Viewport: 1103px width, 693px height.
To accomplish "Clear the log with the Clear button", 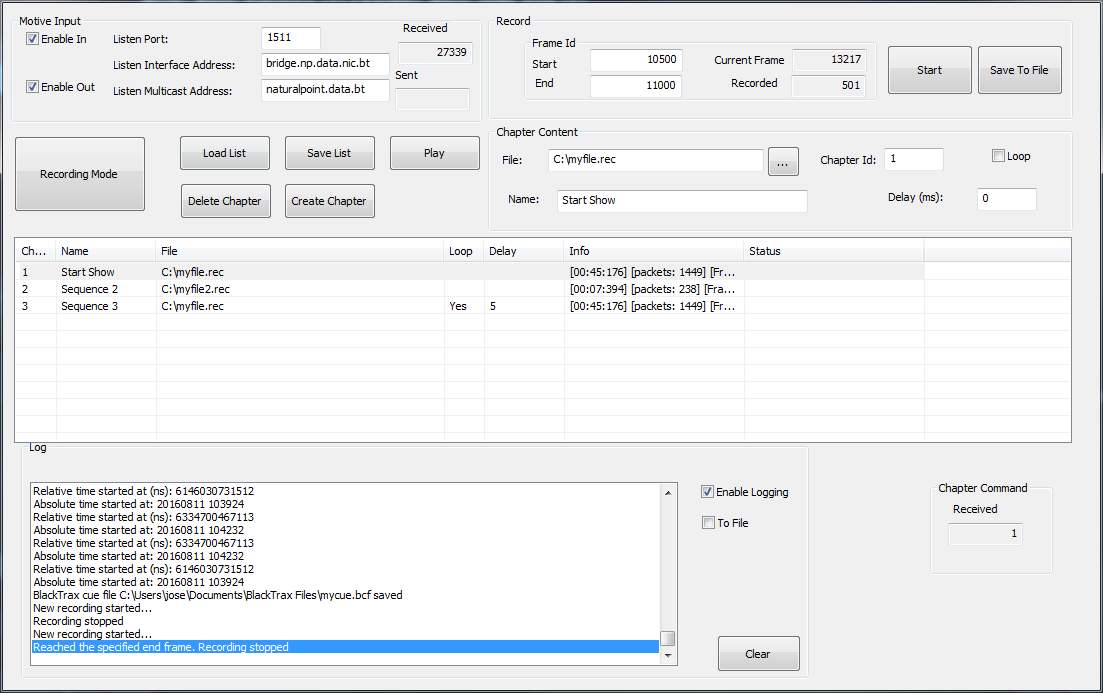I will pyautogui.click(x=758, y=654).
